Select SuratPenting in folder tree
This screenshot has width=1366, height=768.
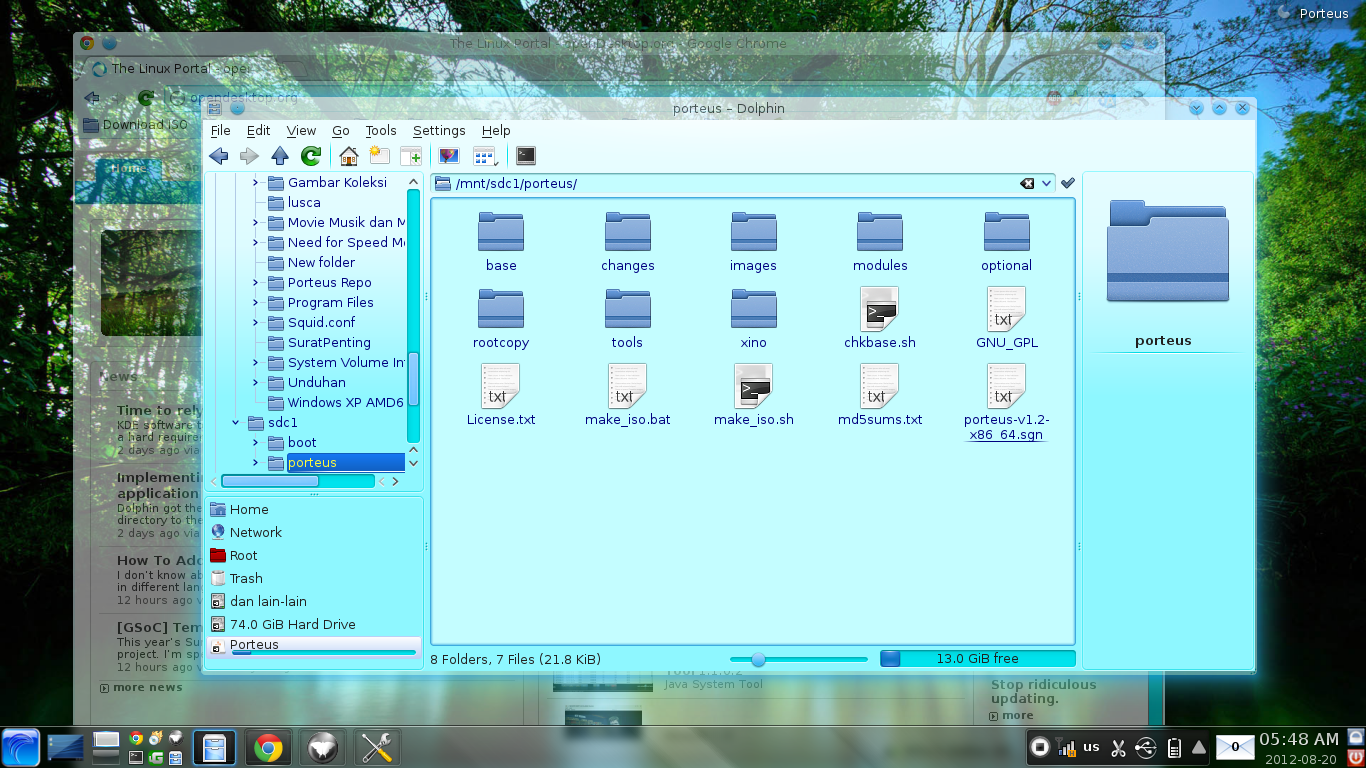click(329, 343)
